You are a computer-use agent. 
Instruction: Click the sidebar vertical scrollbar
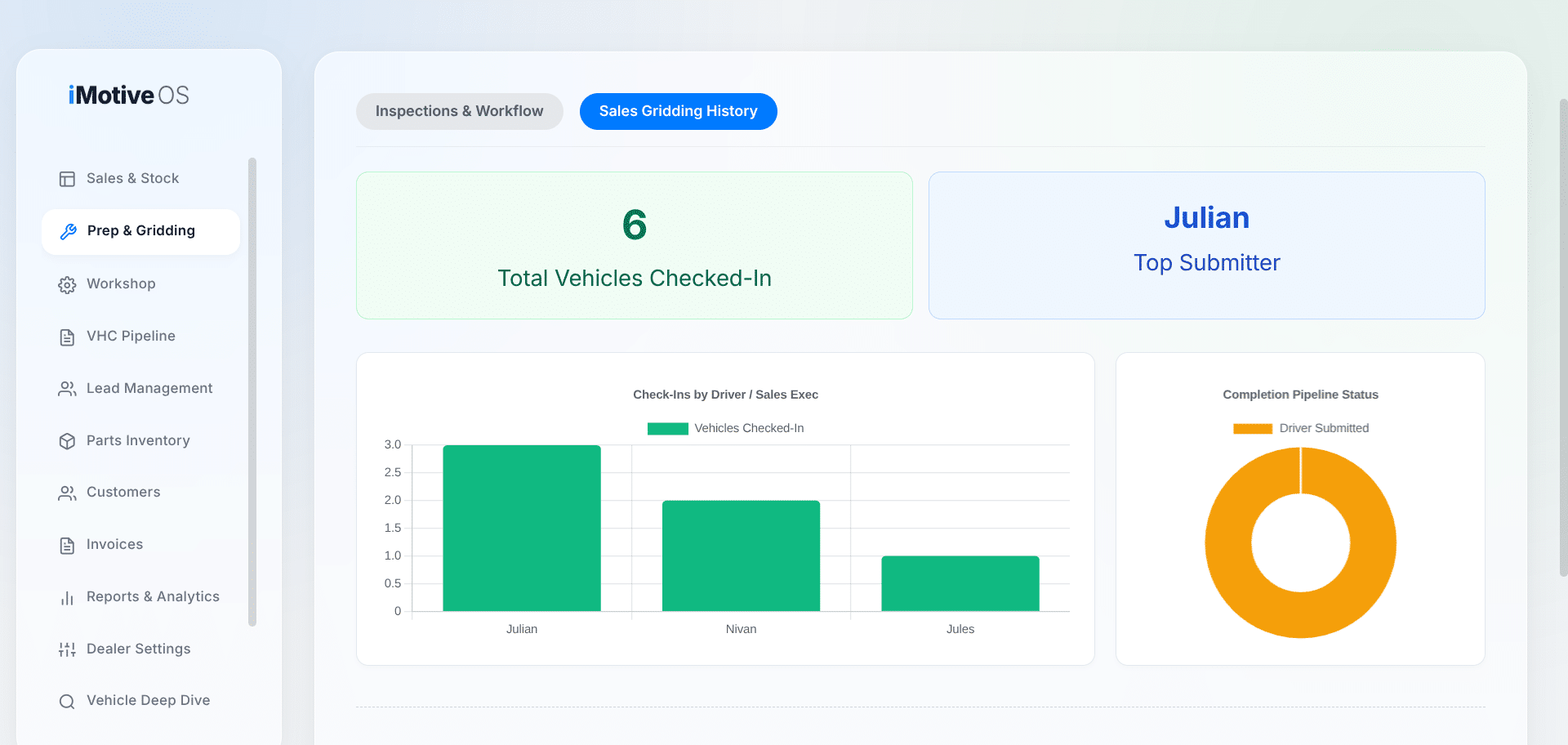tap(252, 392)
